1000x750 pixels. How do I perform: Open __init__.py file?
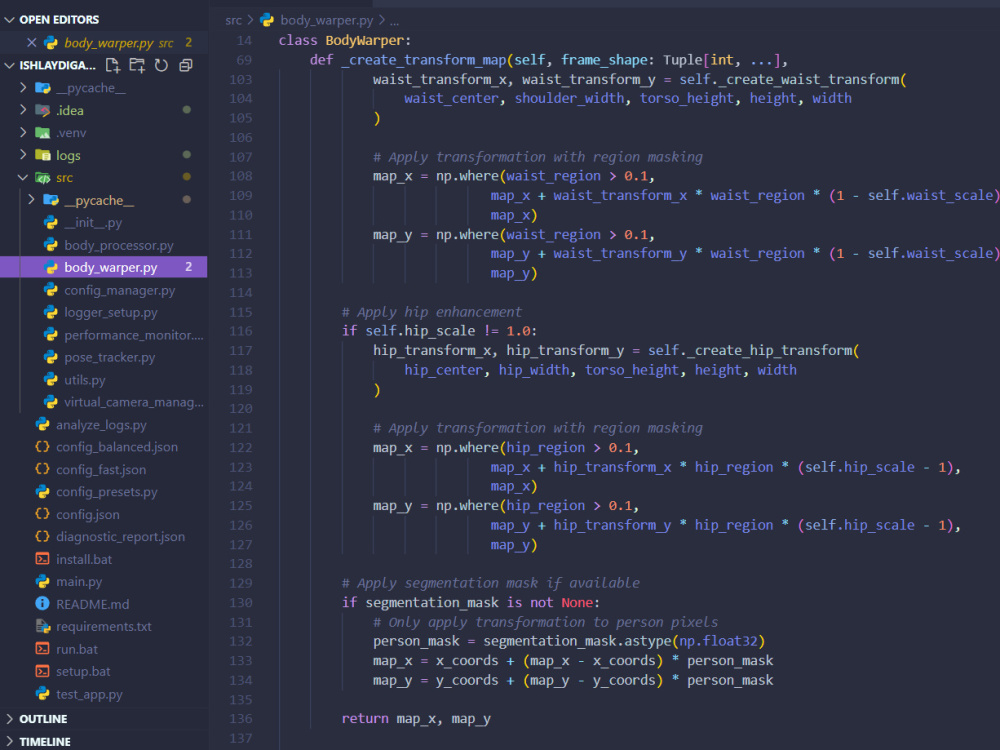pos(92,223)
